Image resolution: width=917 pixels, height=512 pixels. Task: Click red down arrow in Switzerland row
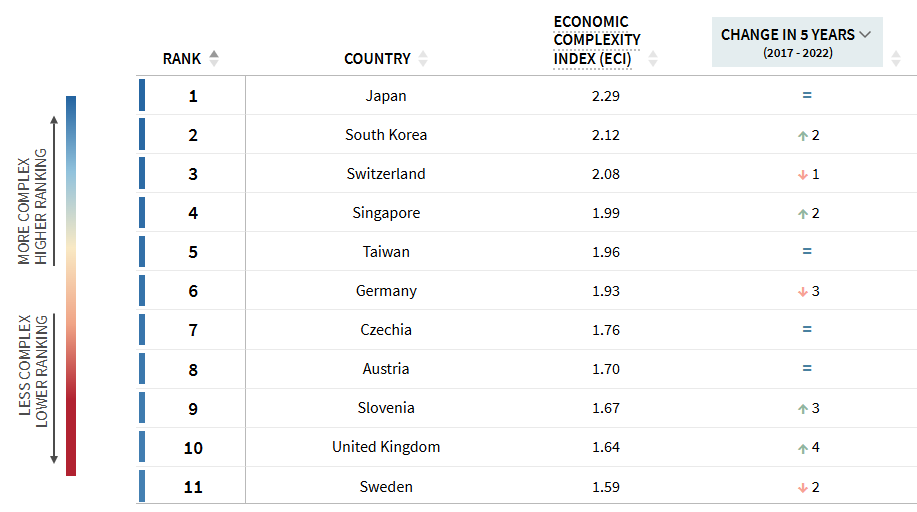click(802, 174)
